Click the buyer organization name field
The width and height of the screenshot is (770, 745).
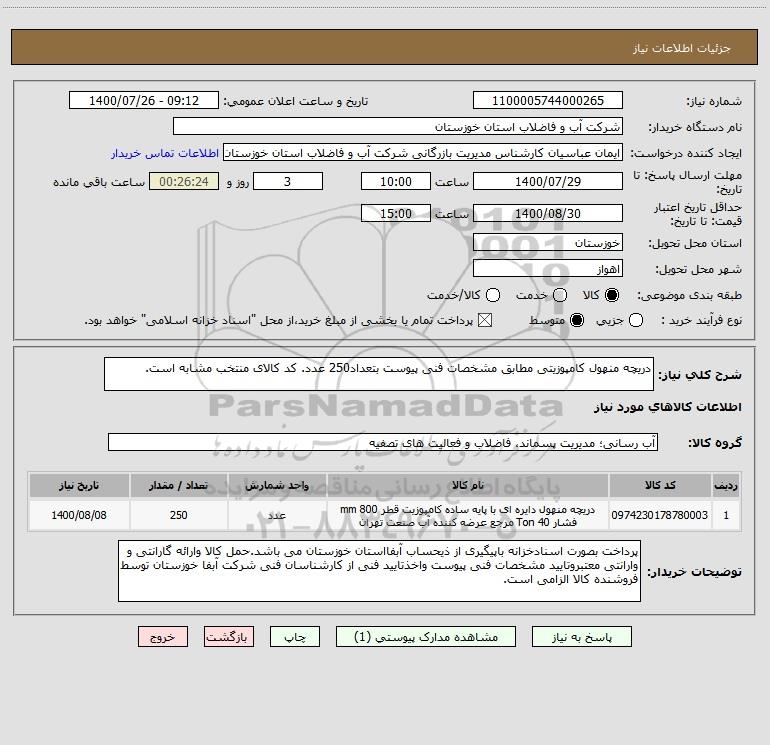click(x=398, y=127)
